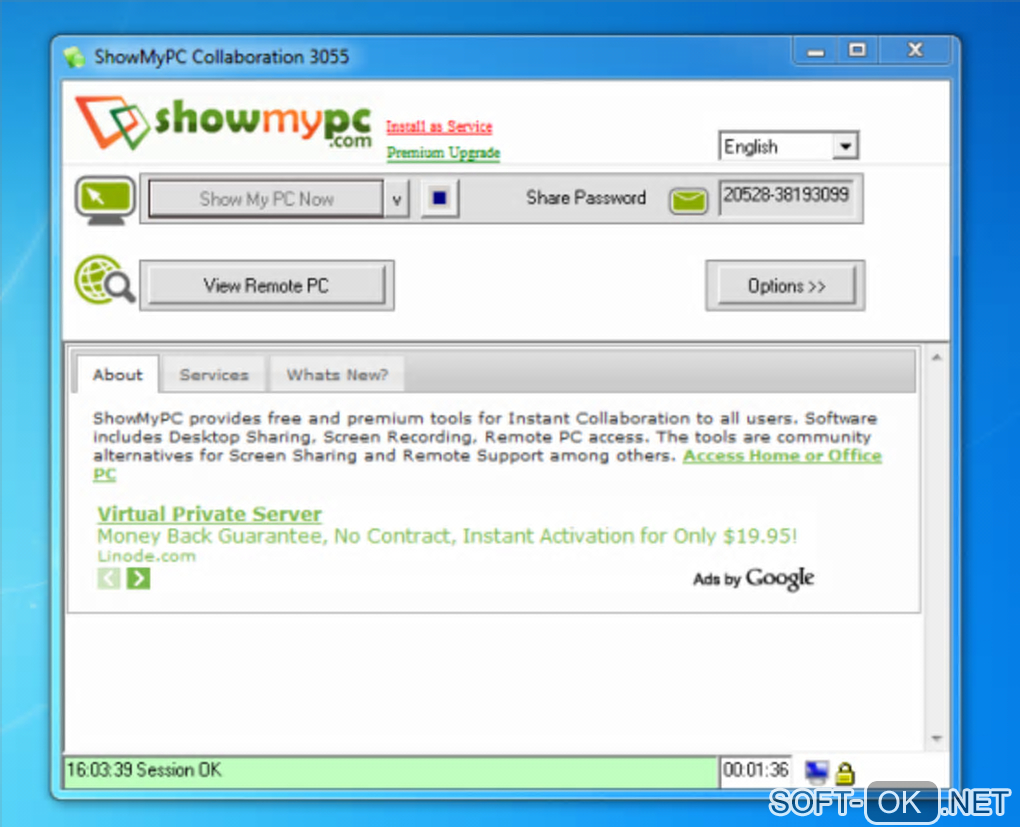
Task: Click the yellow padlock status icon
Action: coord(844,773)
